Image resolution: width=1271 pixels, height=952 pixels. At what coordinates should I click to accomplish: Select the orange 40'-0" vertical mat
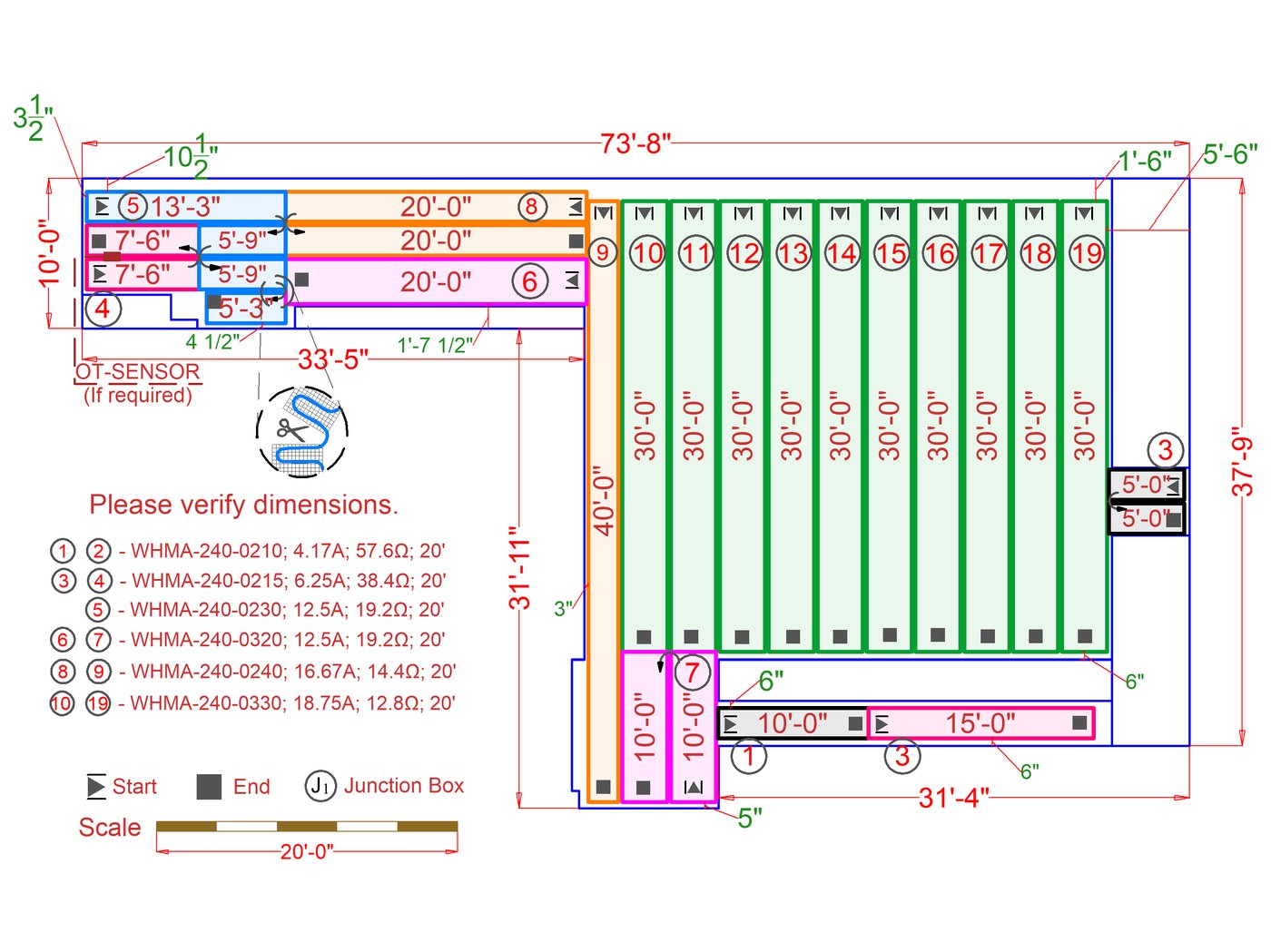603,501
